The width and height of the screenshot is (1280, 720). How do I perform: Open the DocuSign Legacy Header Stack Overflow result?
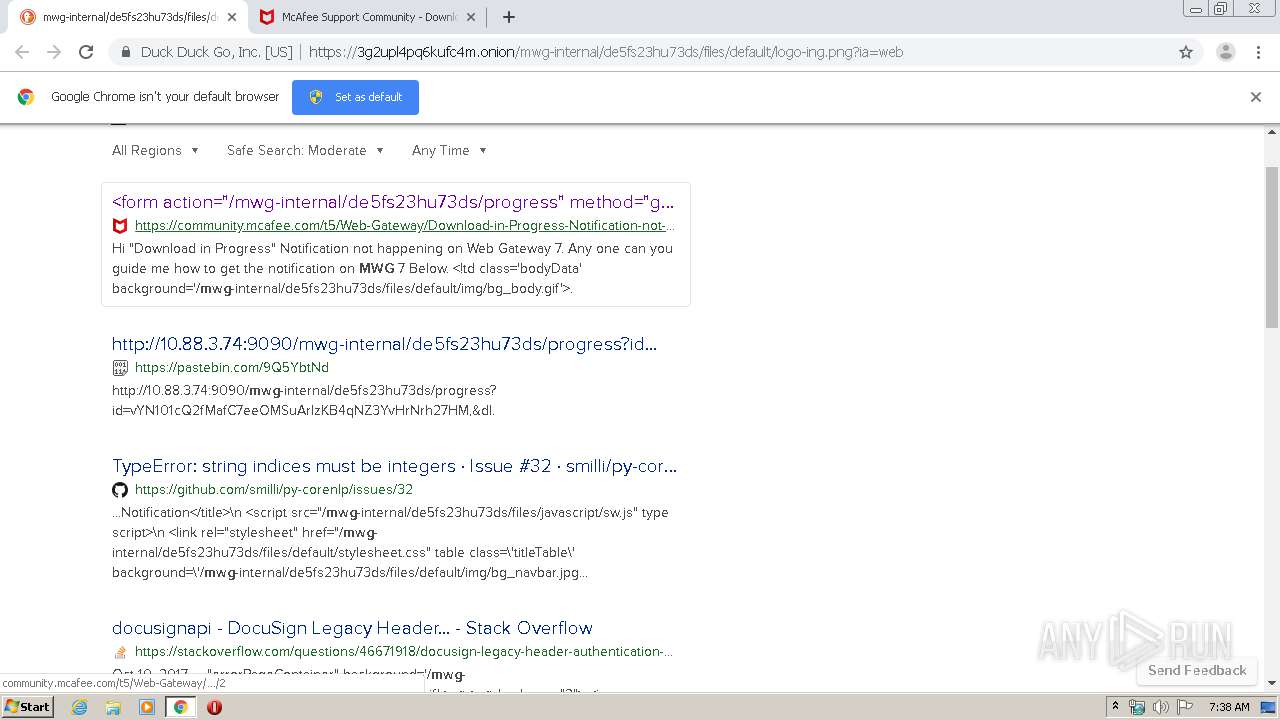point(352,628)
